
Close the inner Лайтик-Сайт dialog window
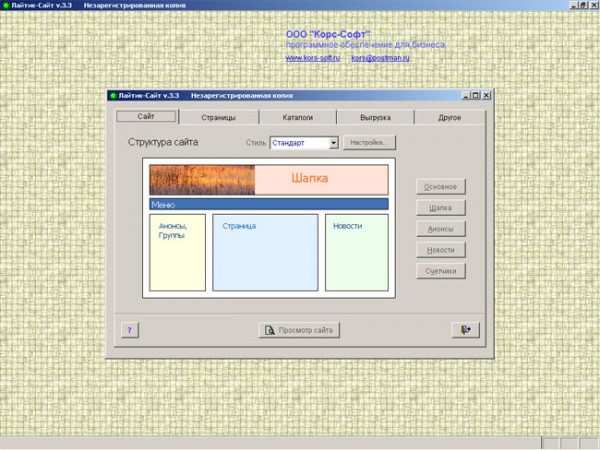click(x=486, y=95)
